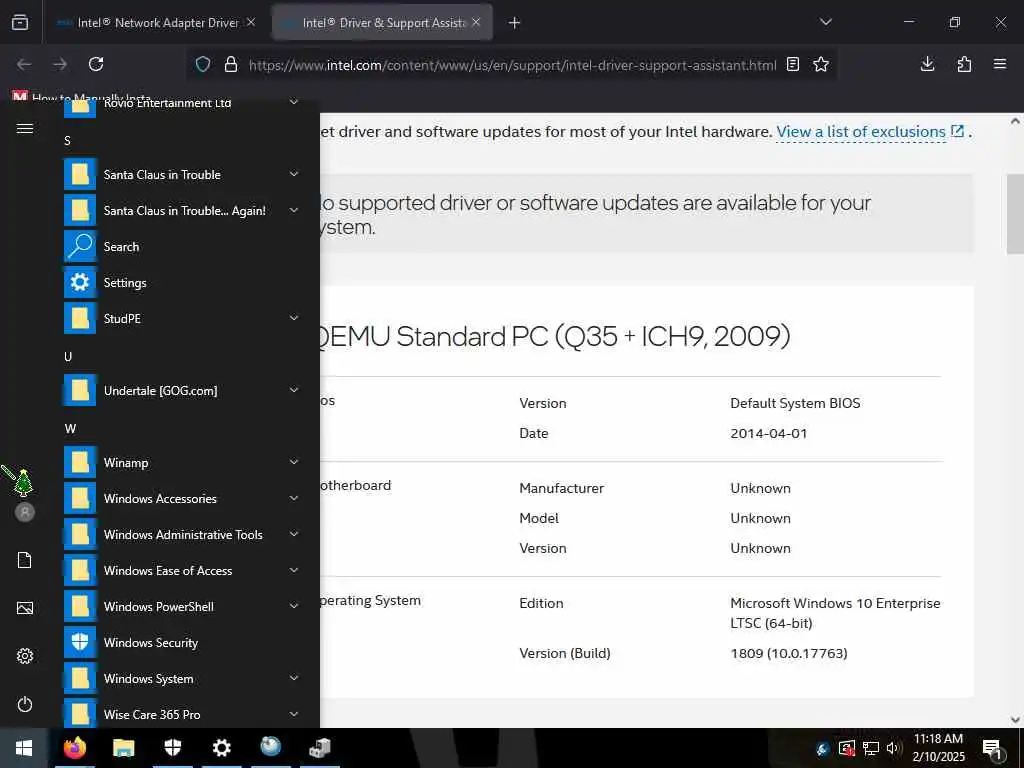
Task: Open Settings gear on the taskbar
Action: [x=221, y=748]
